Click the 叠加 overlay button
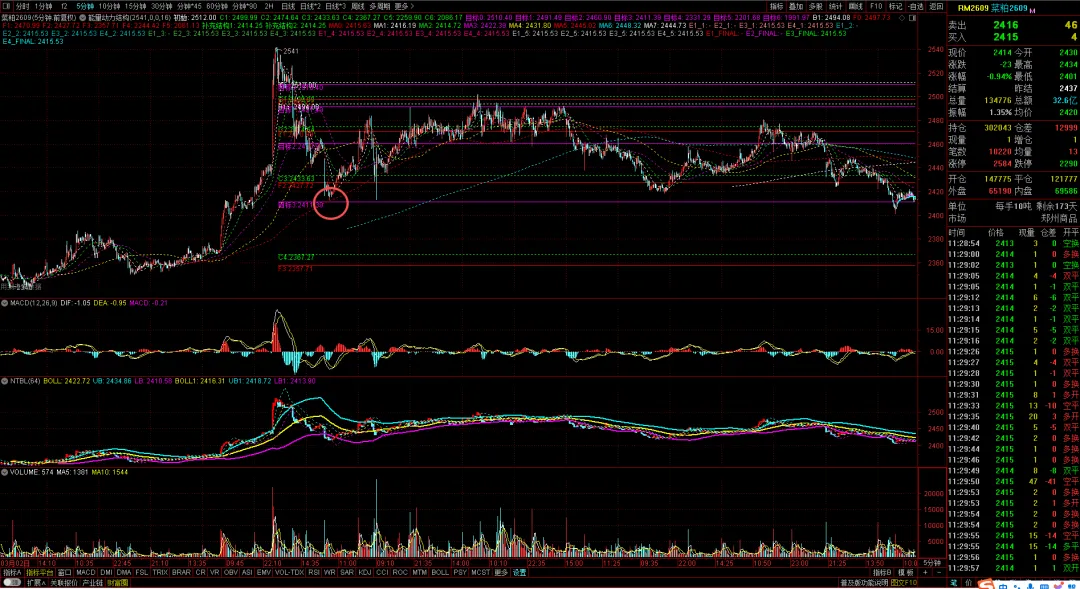This screenshot has width=1080, height=589. point(796,6)
